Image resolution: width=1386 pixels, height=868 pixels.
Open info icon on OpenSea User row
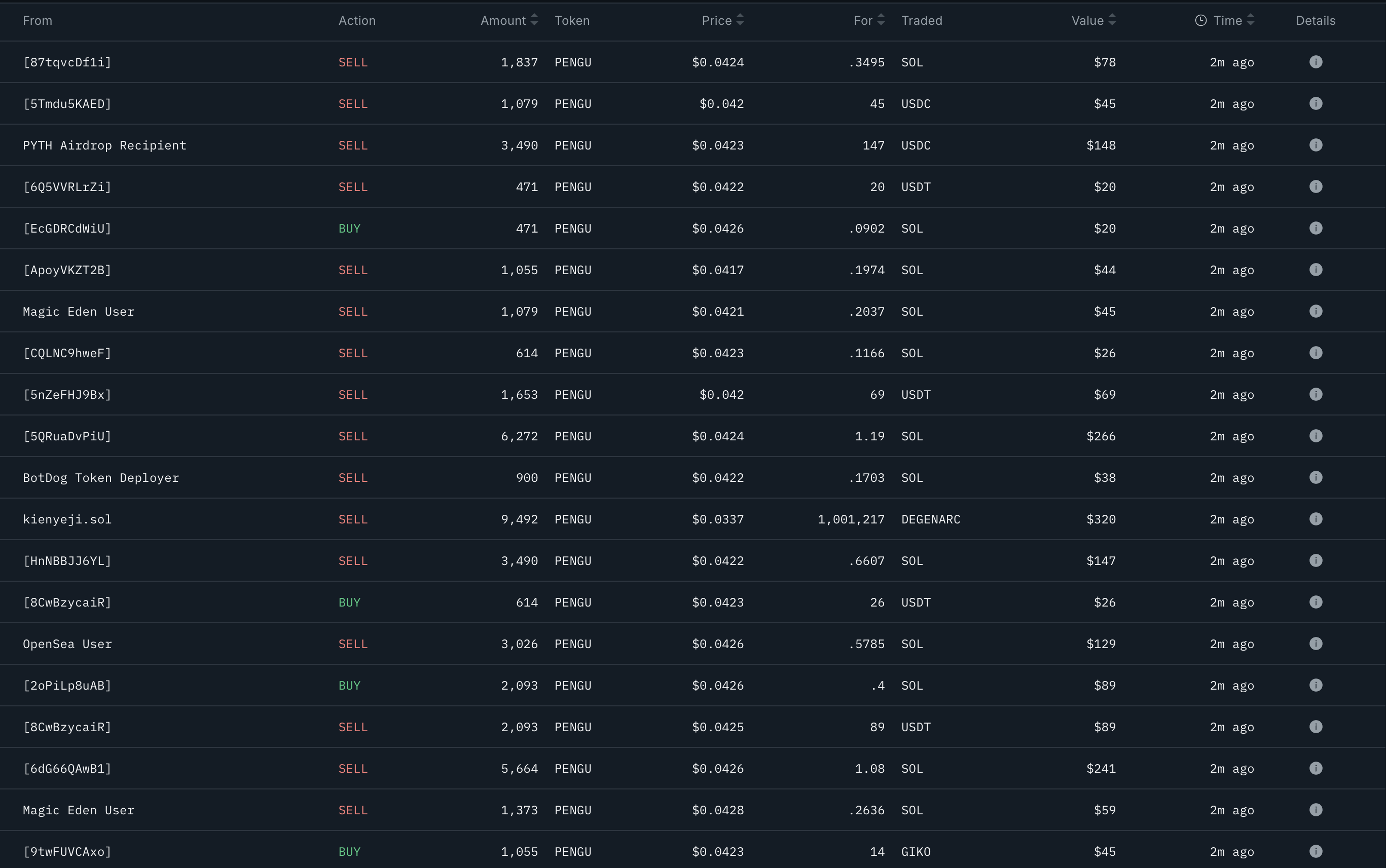pos(1316,644)
